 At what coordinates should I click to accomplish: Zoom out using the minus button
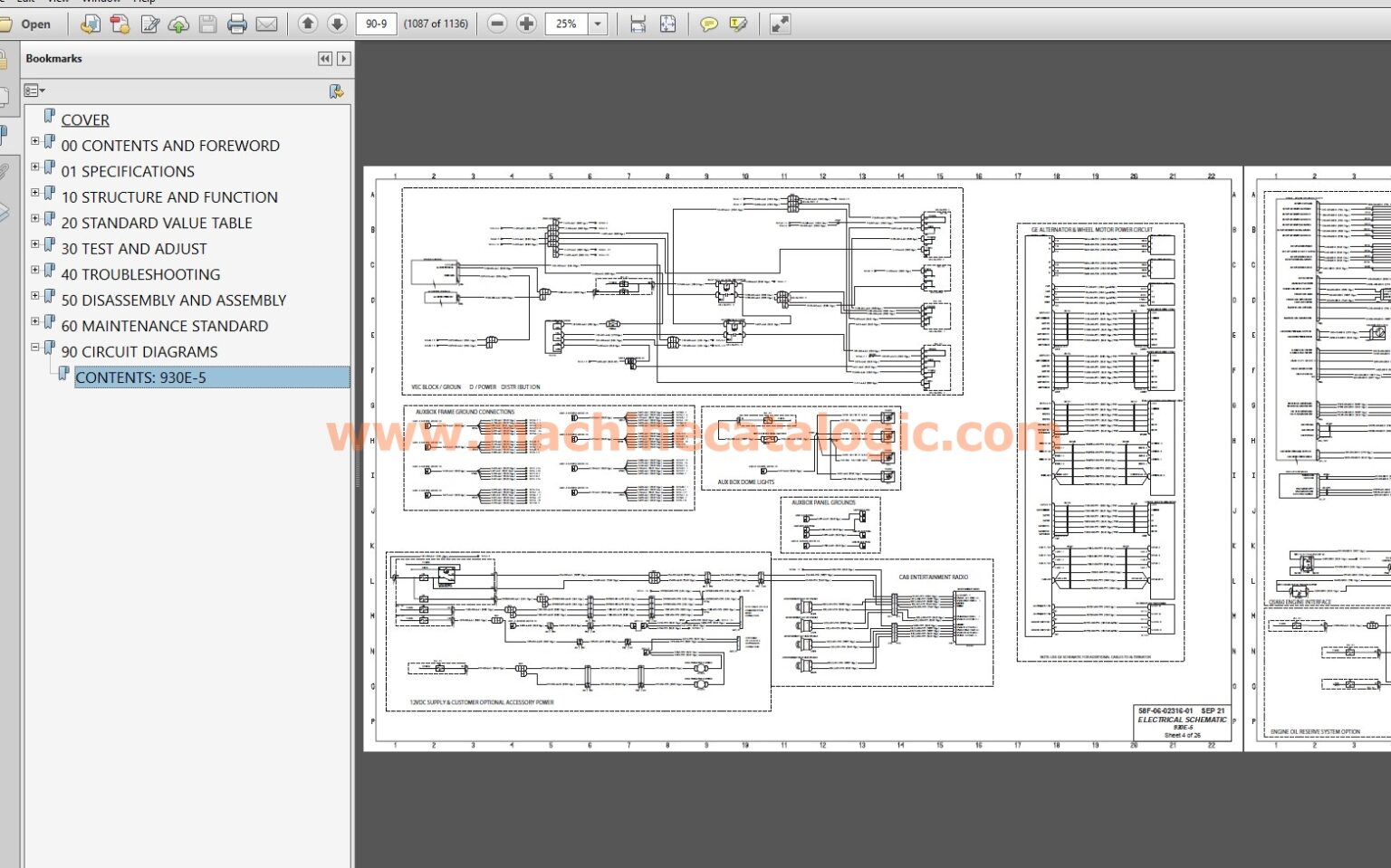click(497, 24)
